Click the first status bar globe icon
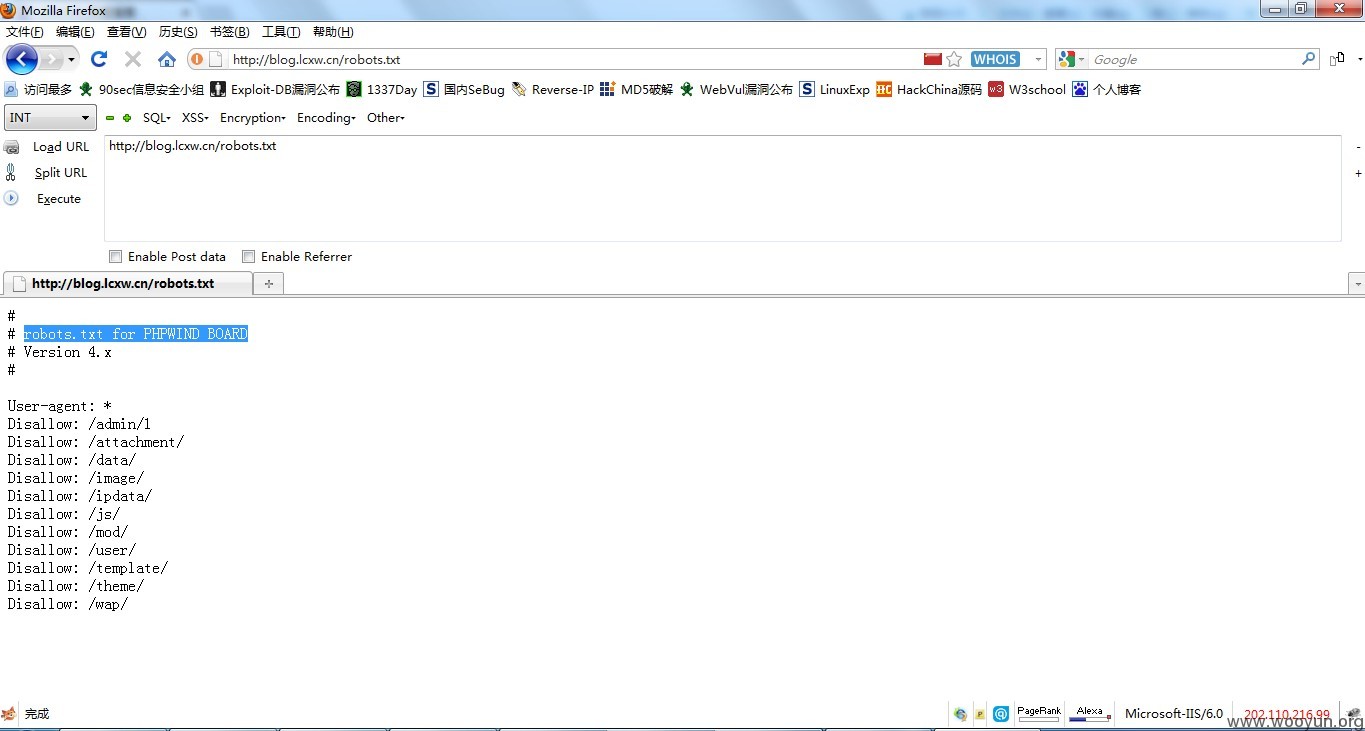The height and width of the screenshot is (731, 1365). coord(960,714)
